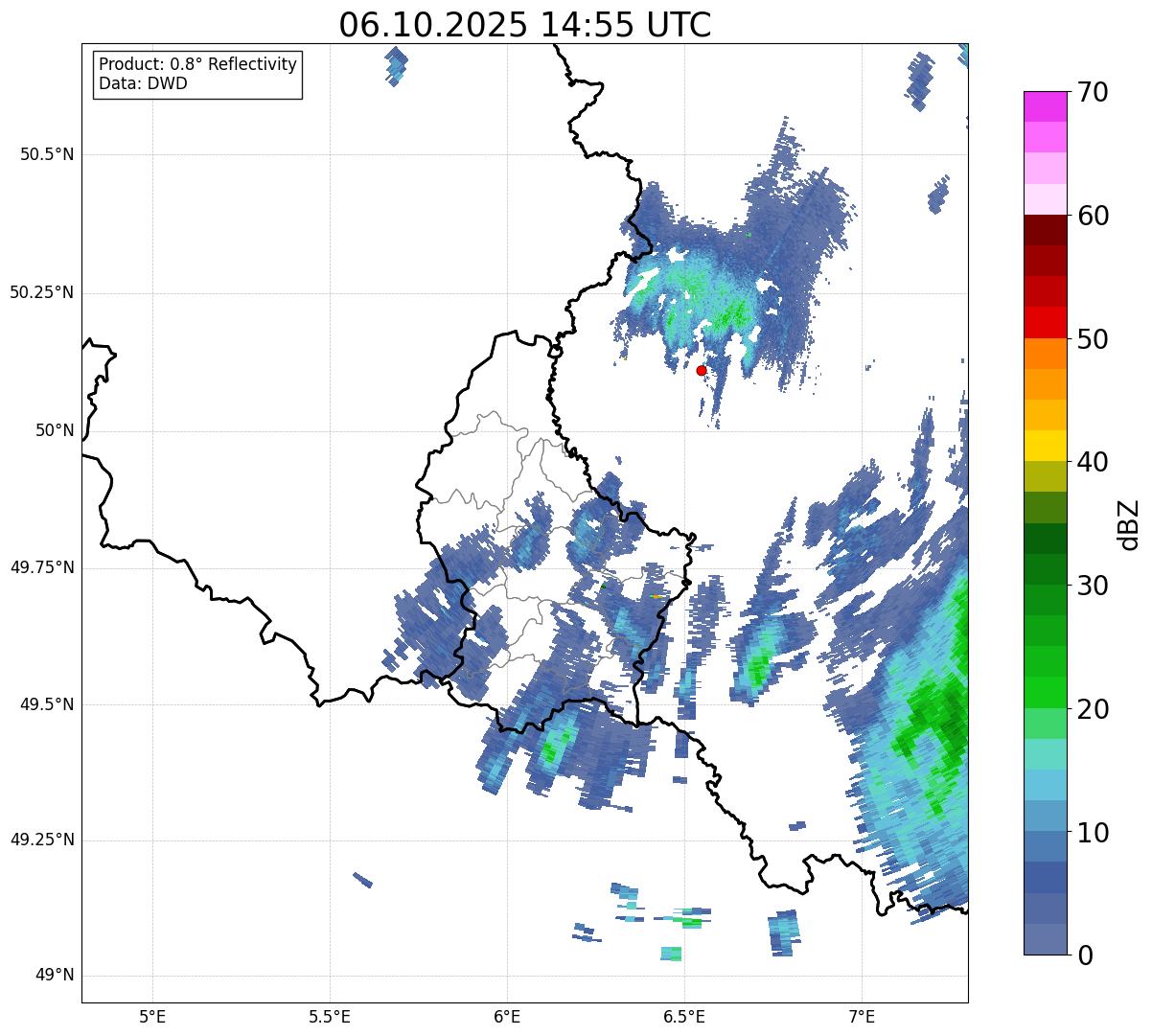Click the '49.5°N' latitude label
The image size is (1152, 1036).
(x=47, y=704)
